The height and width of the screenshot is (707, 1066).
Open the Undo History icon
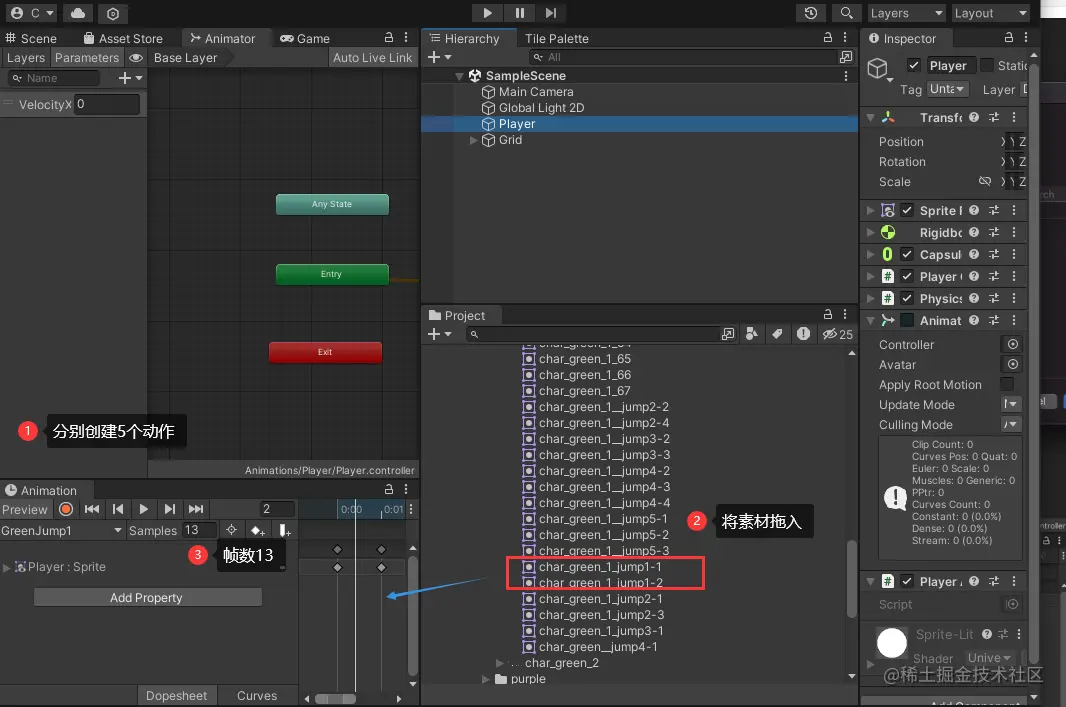(810, 13)
